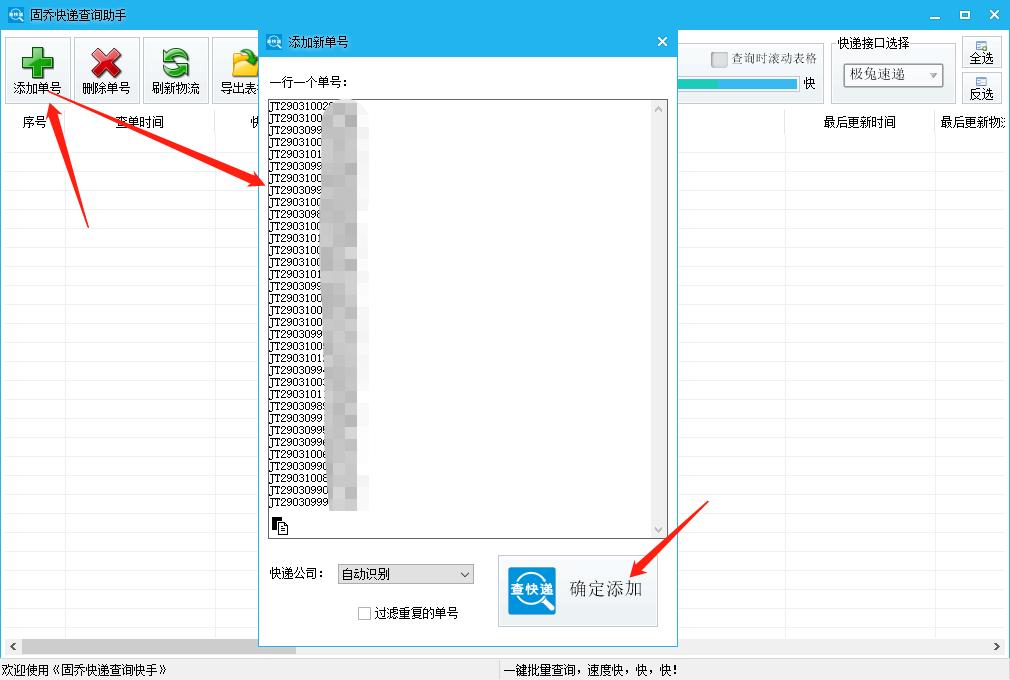
Task: Click the 快递接口选择 group label
Action: coord(873,43)
